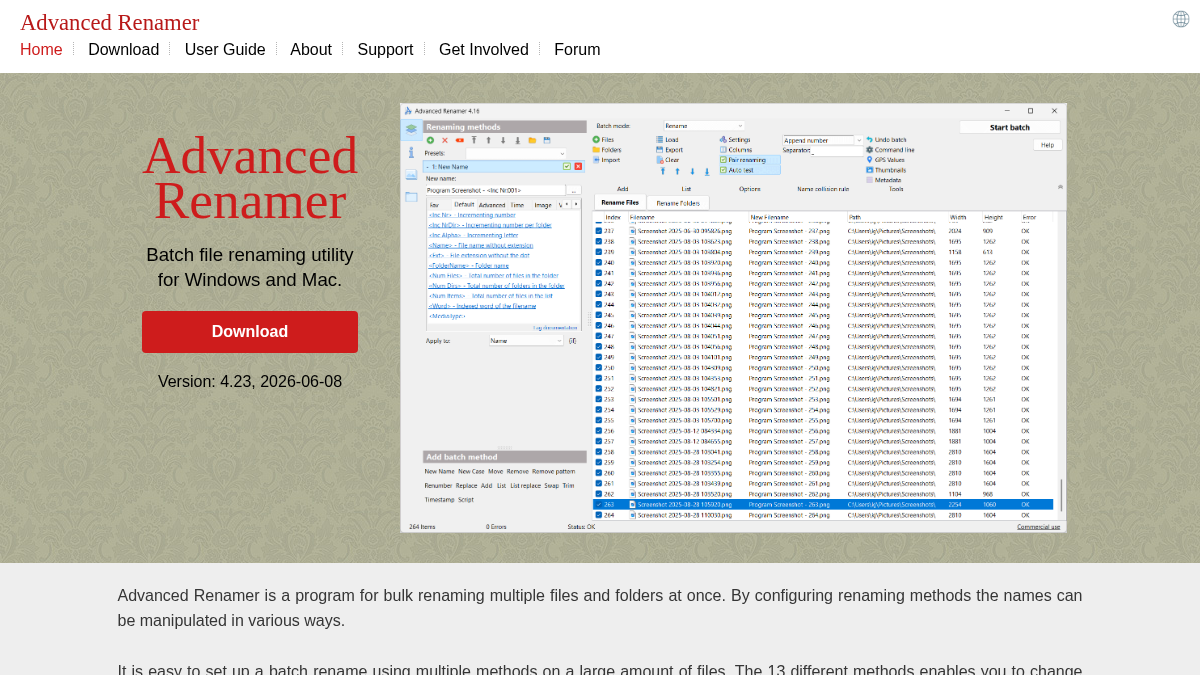Screen dimensions: 1200x675
Task: Uncheck file row 237 checkbox
Action: click(x=599, y=230)
